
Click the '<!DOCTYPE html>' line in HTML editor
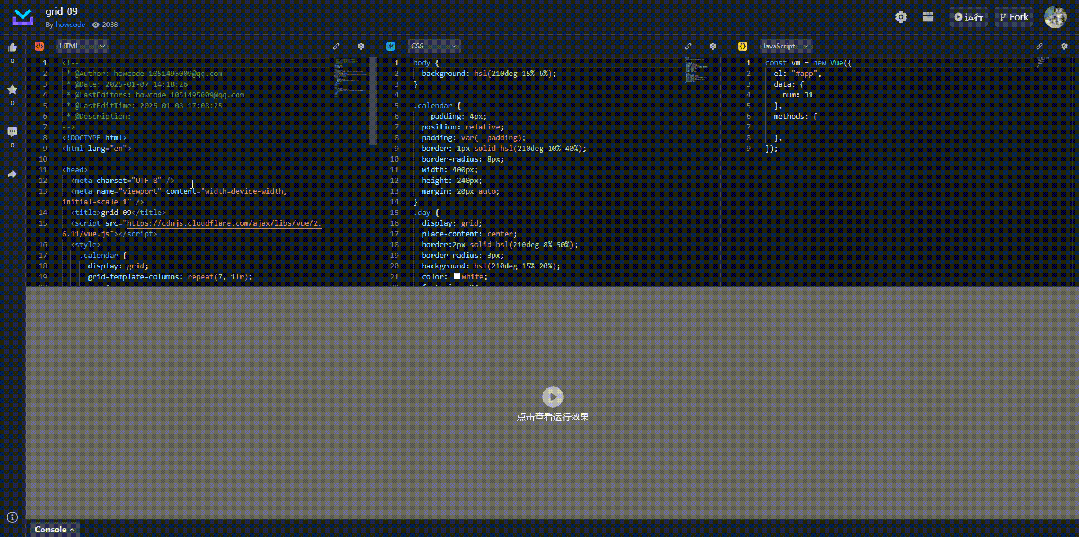tap(94, 137)
